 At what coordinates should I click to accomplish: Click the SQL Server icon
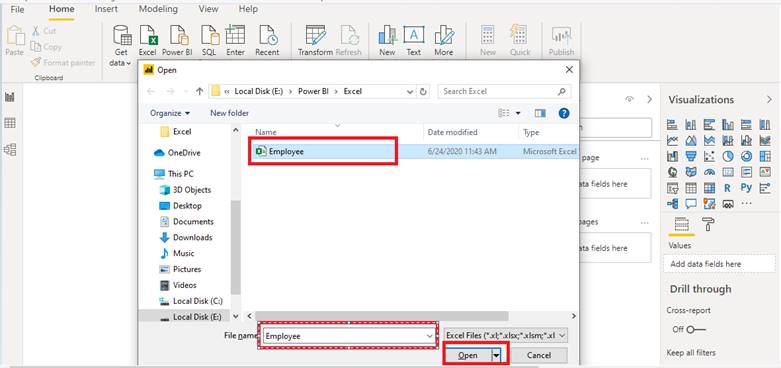click(210, 35)
